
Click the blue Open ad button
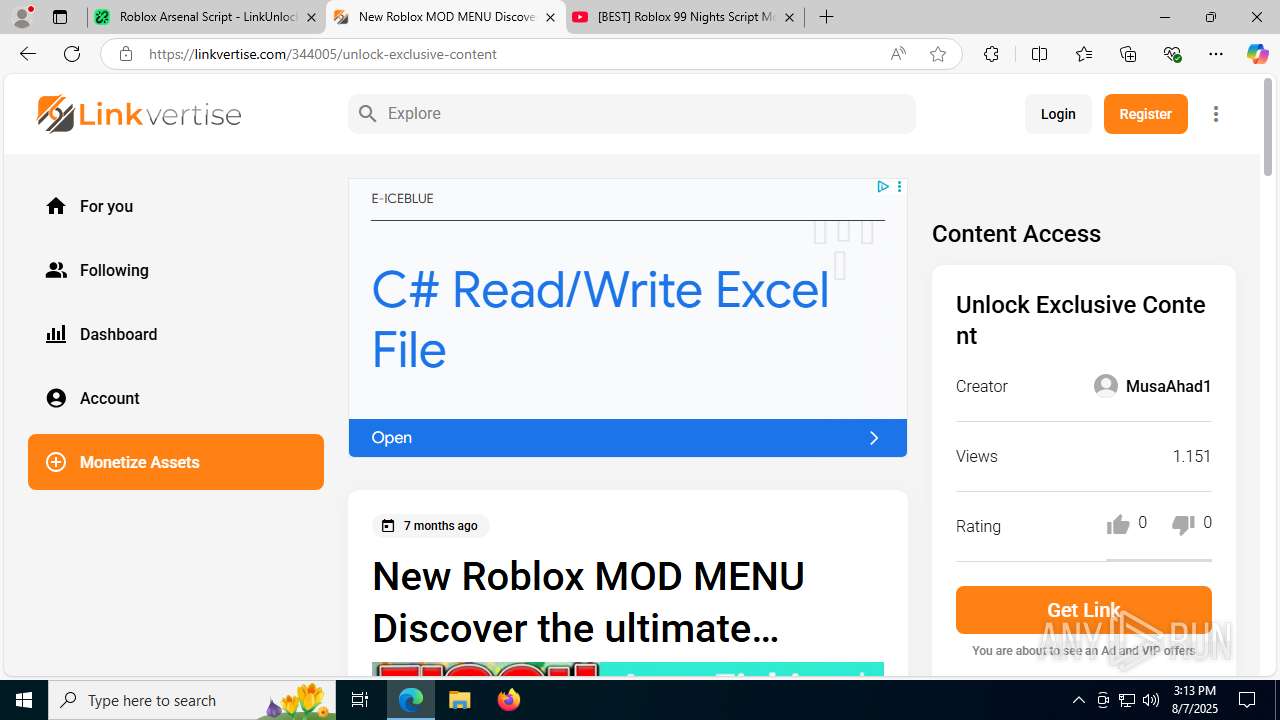pyautogui.click(x=628, y=438)
